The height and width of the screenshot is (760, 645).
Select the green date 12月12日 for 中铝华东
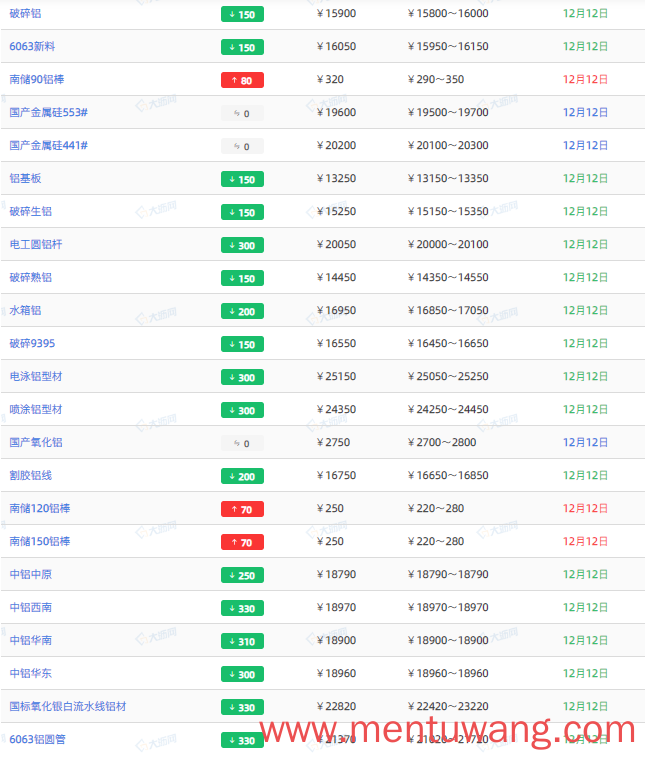pos(585,673)
